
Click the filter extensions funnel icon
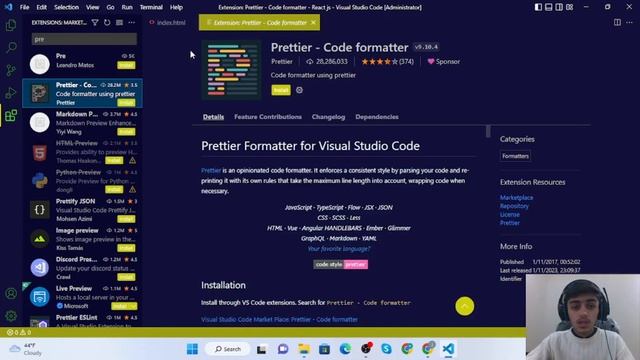pyautogui.click(x=95, y=22)
